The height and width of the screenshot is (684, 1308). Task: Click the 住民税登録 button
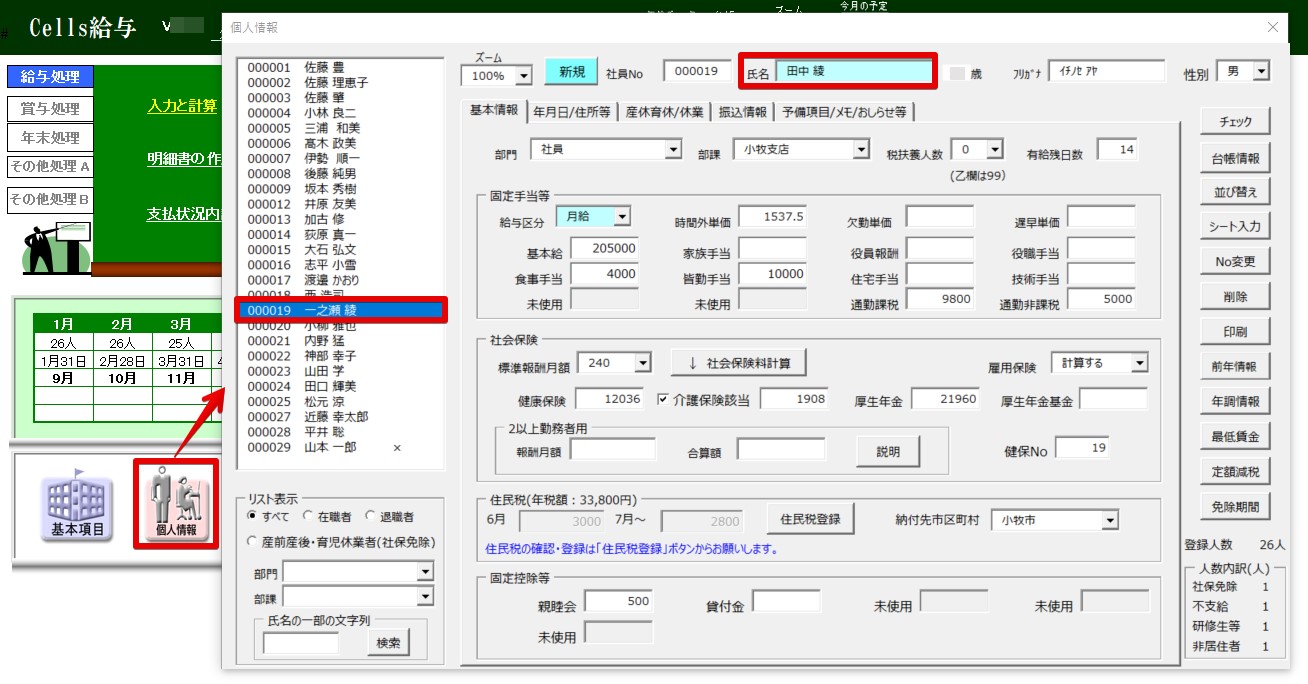point(810,519)
